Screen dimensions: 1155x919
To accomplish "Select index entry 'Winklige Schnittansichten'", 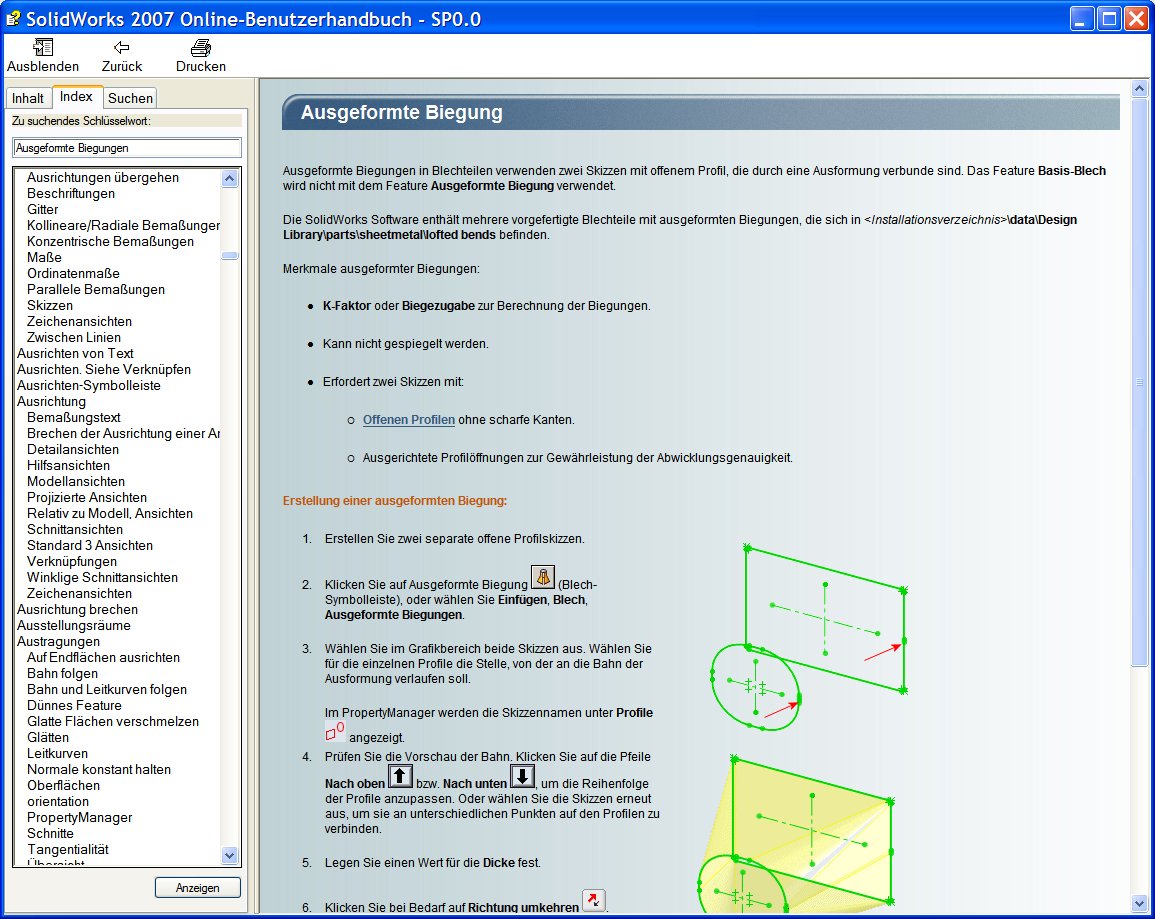I will (102, 577).
